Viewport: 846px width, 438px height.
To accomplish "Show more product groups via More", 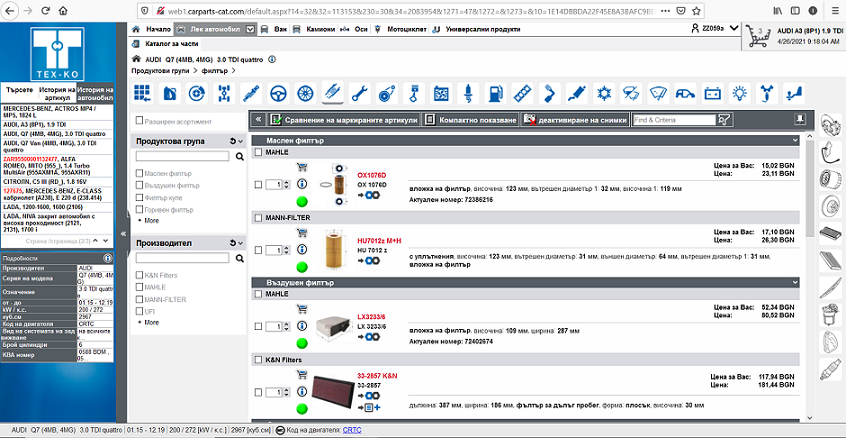I will pos(152,221).
